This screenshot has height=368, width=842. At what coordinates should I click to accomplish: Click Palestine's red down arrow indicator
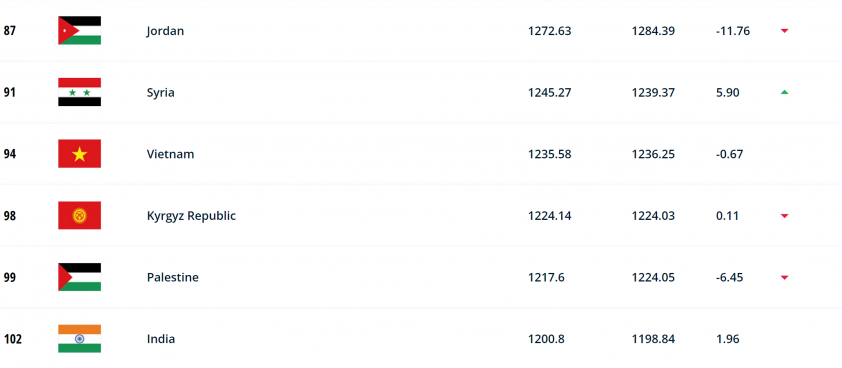click(785, 278)
